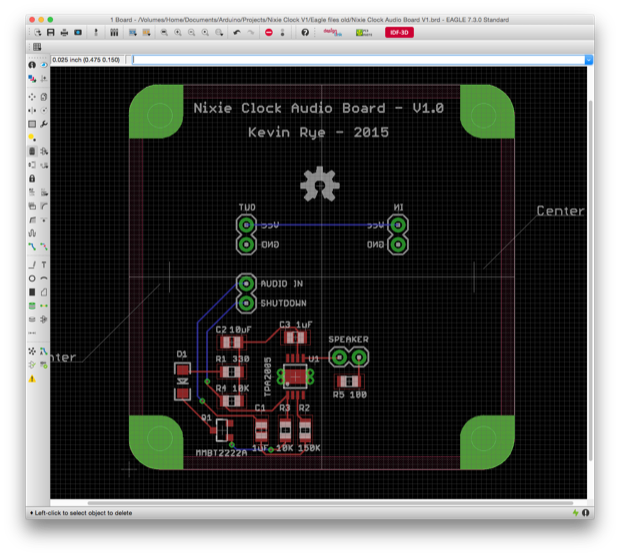Select the Rotate tool
620x556 pixels.
[44, 110]
